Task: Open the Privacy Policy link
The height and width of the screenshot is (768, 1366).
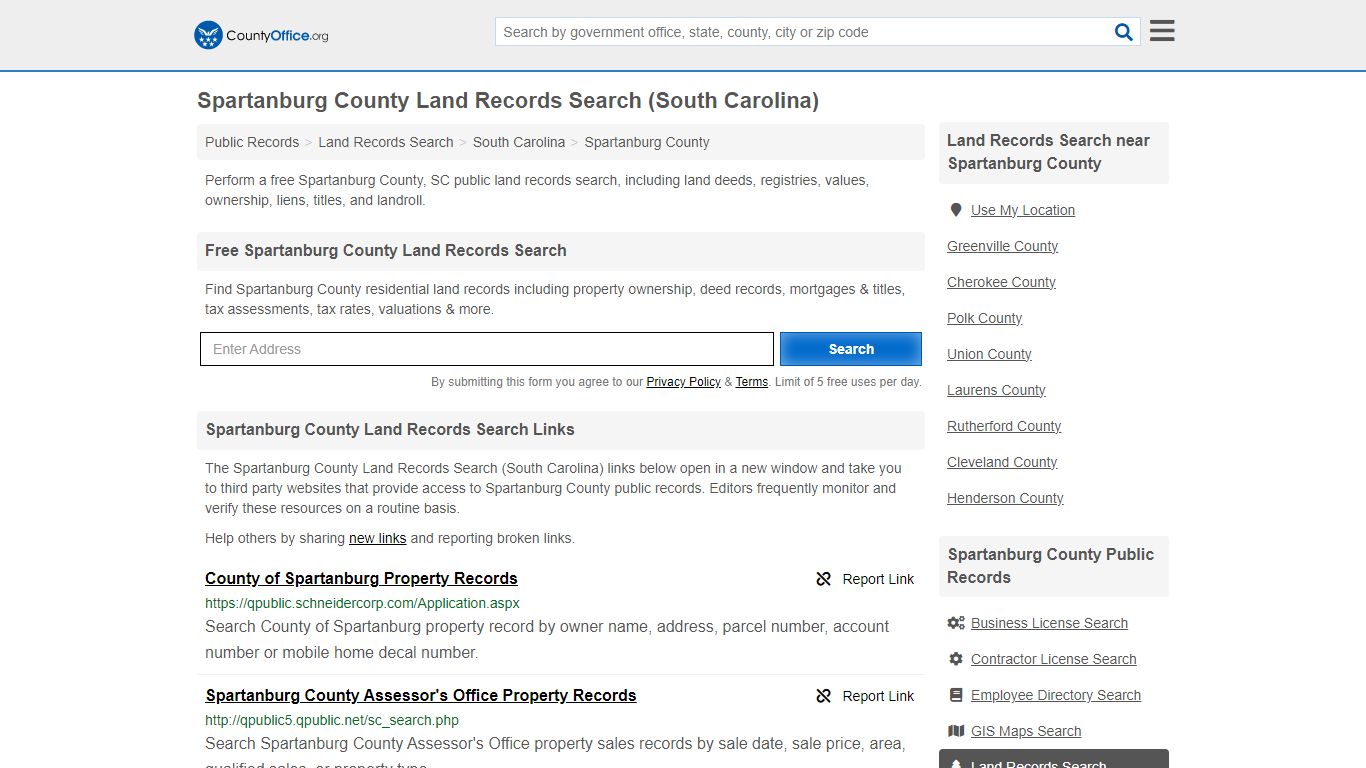Action: [x=683, y=382]
